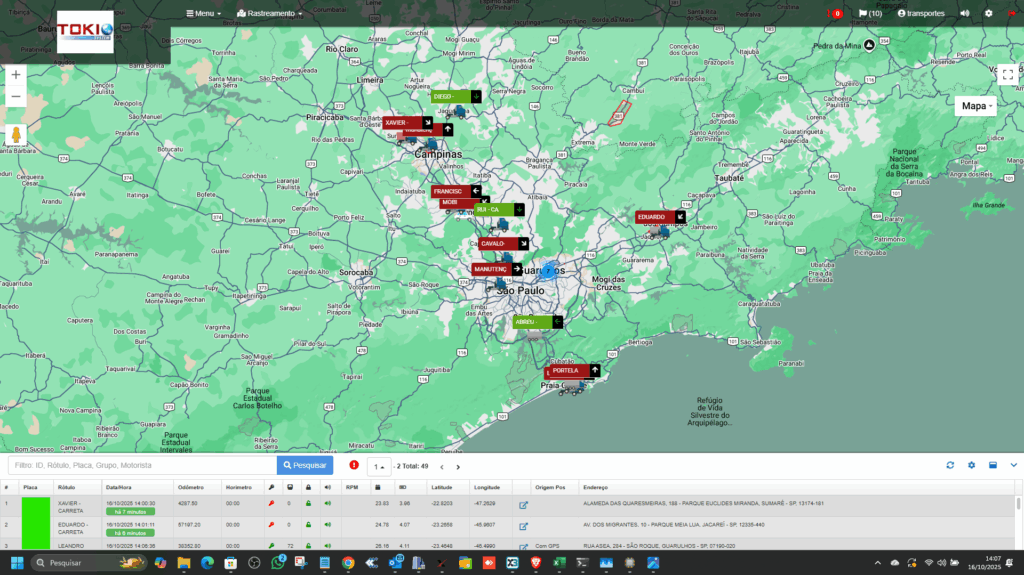This screenshot has width=1024, height=575.
Task: Refresh the vehicle list grid
Action: click(950, 465)
